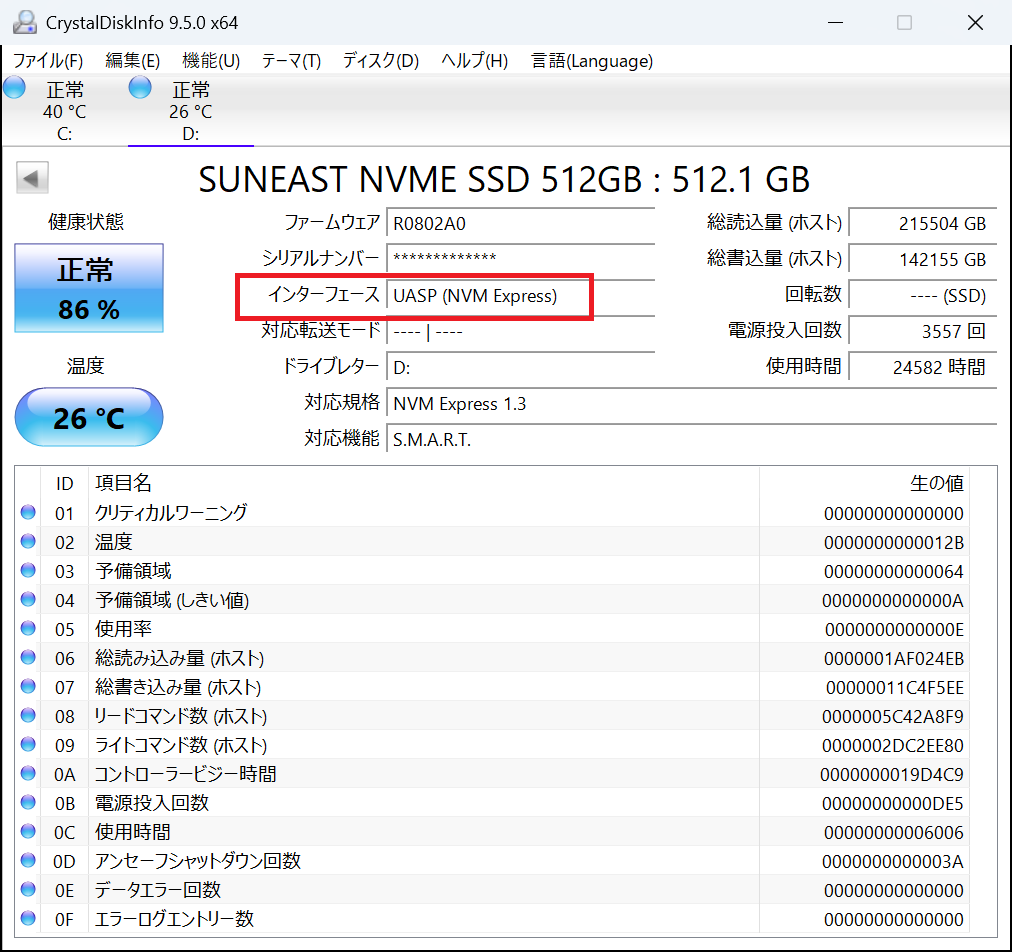Click the CrystalDiskInfo app icon in title bar
The image size is (1012, 952).
click(x=25, y=23)
